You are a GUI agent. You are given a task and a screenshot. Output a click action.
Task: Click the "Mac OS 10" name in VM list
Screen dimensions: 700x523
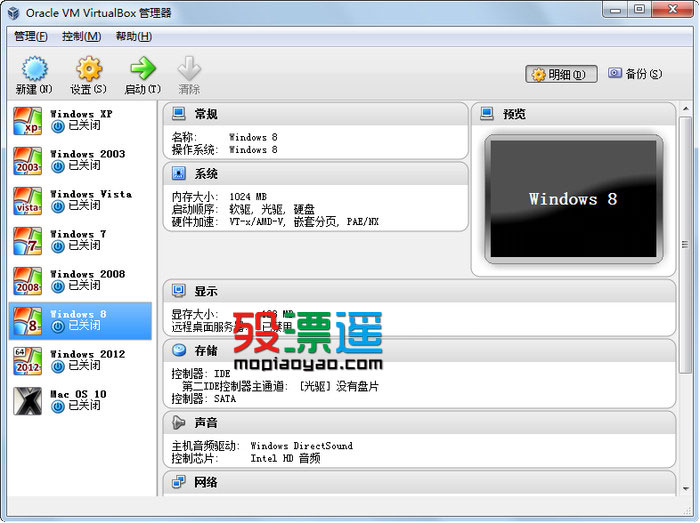tap(78, 394)
